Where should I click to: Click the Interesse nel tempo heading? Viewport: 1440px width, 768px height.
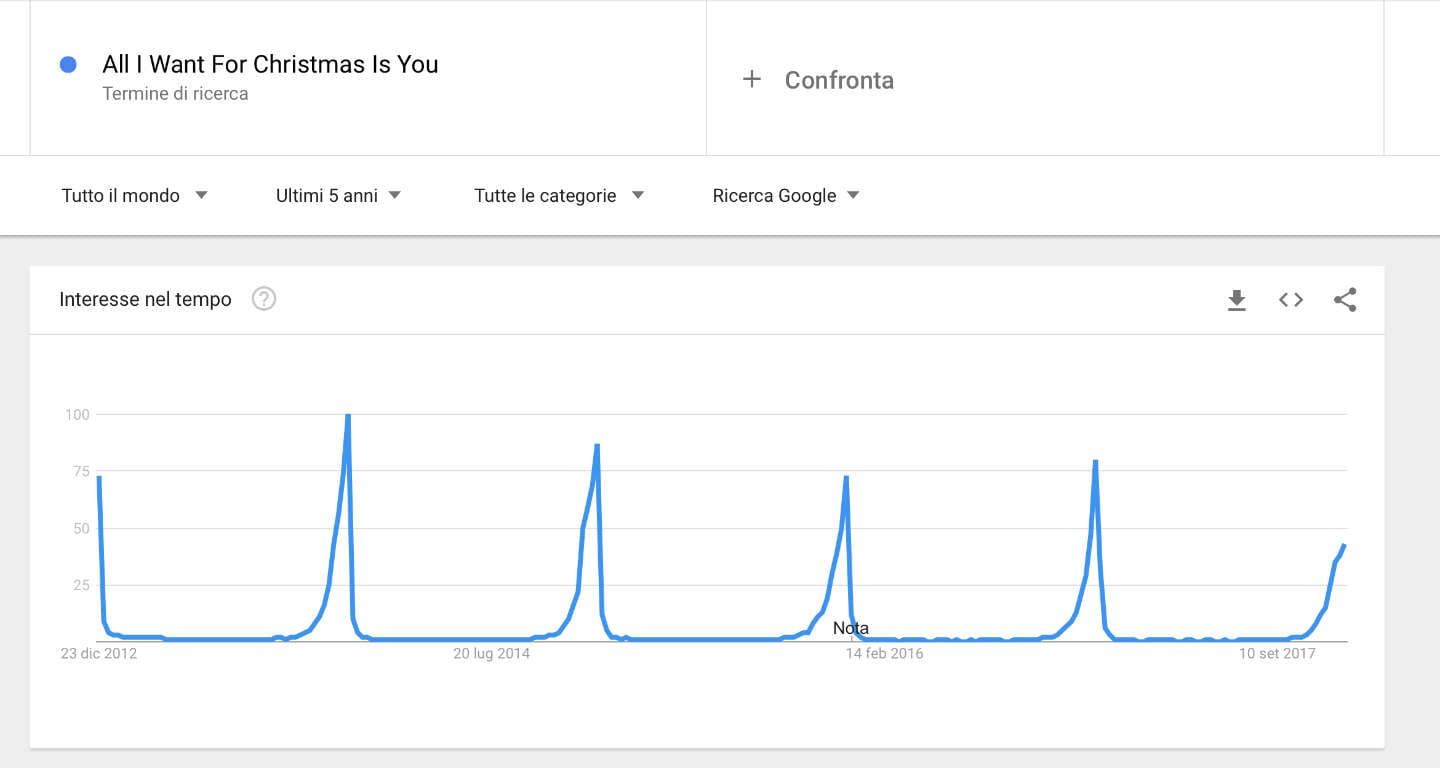(x=145, y=299)
